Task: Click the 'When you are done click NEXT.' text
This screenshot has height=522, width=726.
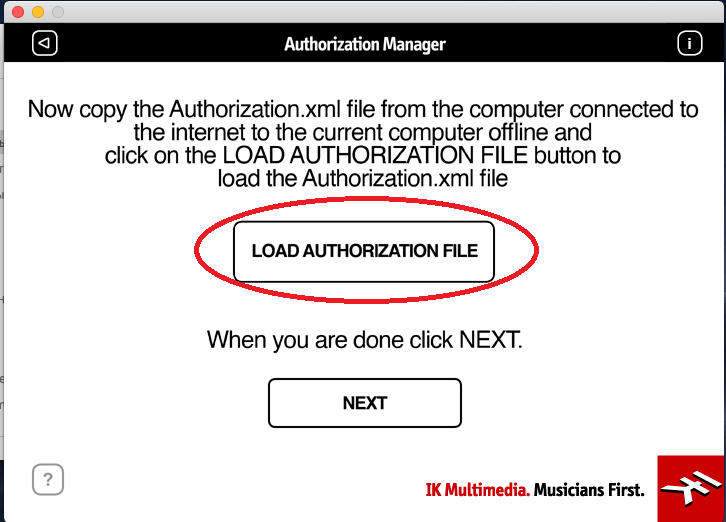Action: pyautogui.click(x=365, y=340)
